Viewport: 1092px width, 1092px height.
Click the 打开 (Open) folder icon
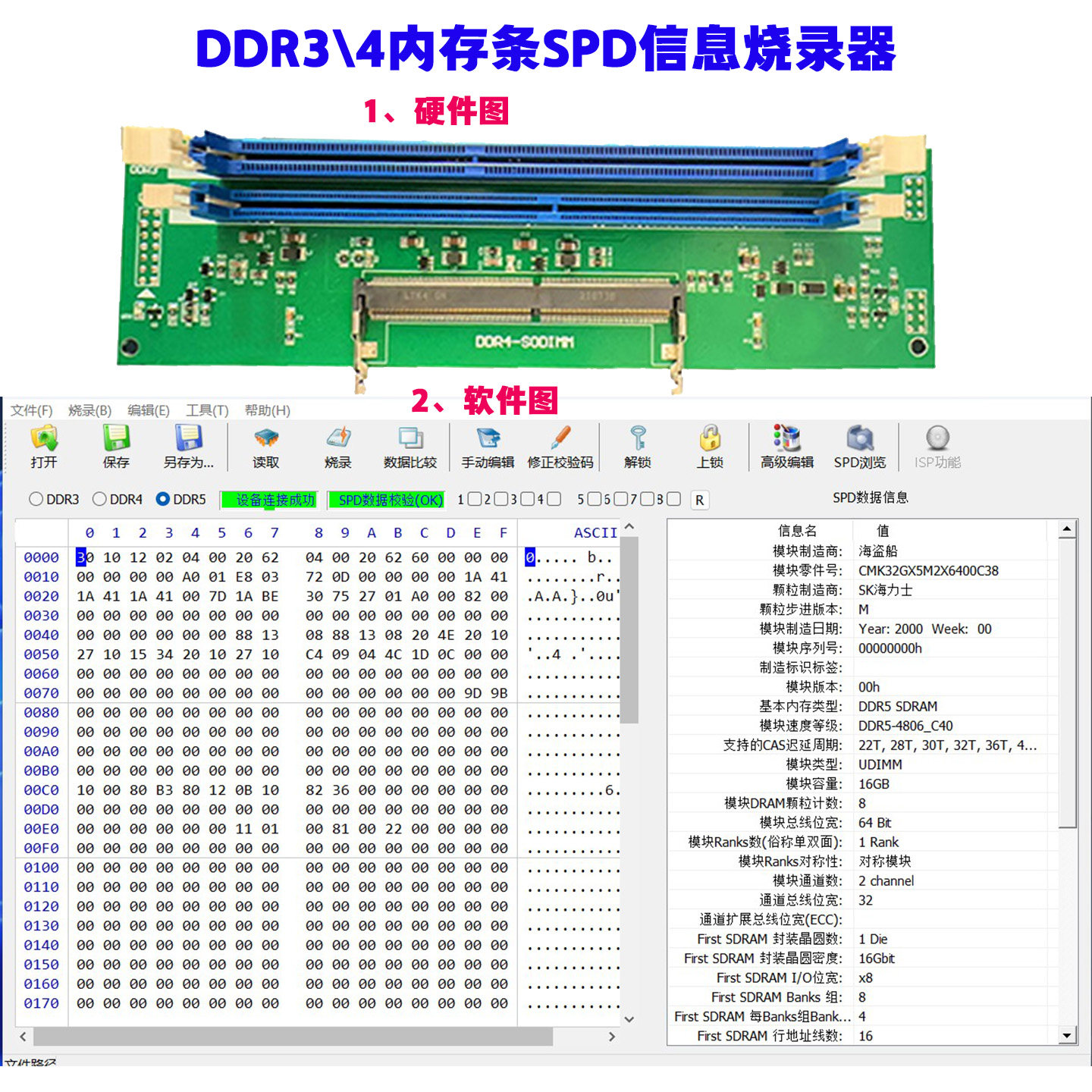(44, 438)
